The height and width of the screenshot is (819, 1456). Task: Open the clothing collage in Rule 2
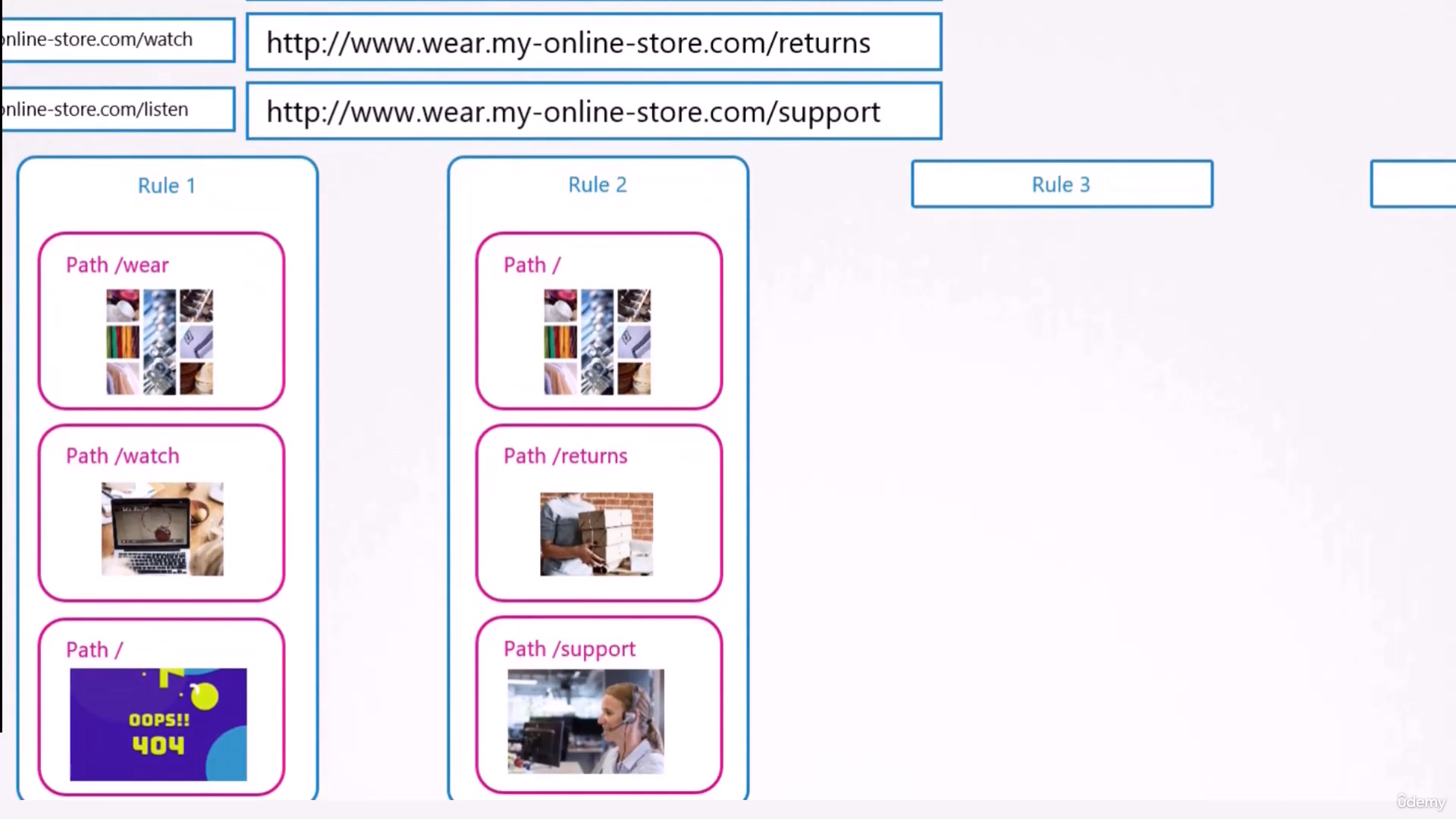point(598,341)
